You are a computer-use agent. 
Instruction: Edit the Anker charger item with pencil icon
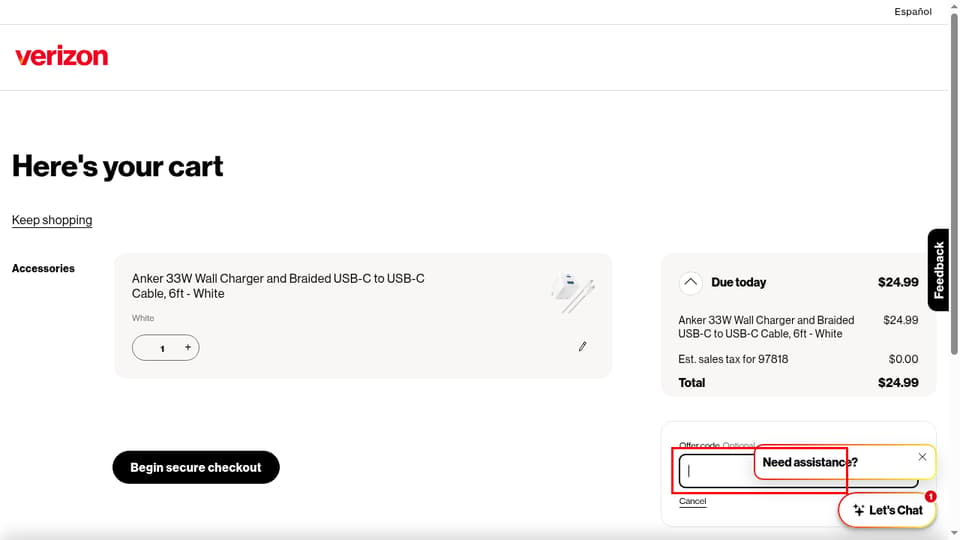coord(582,347)
